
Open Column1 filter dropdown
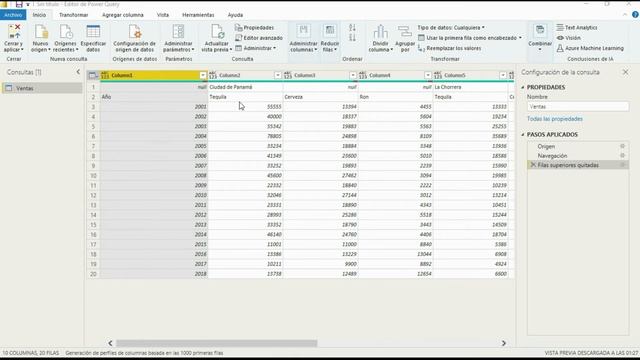tap(203, 75)
